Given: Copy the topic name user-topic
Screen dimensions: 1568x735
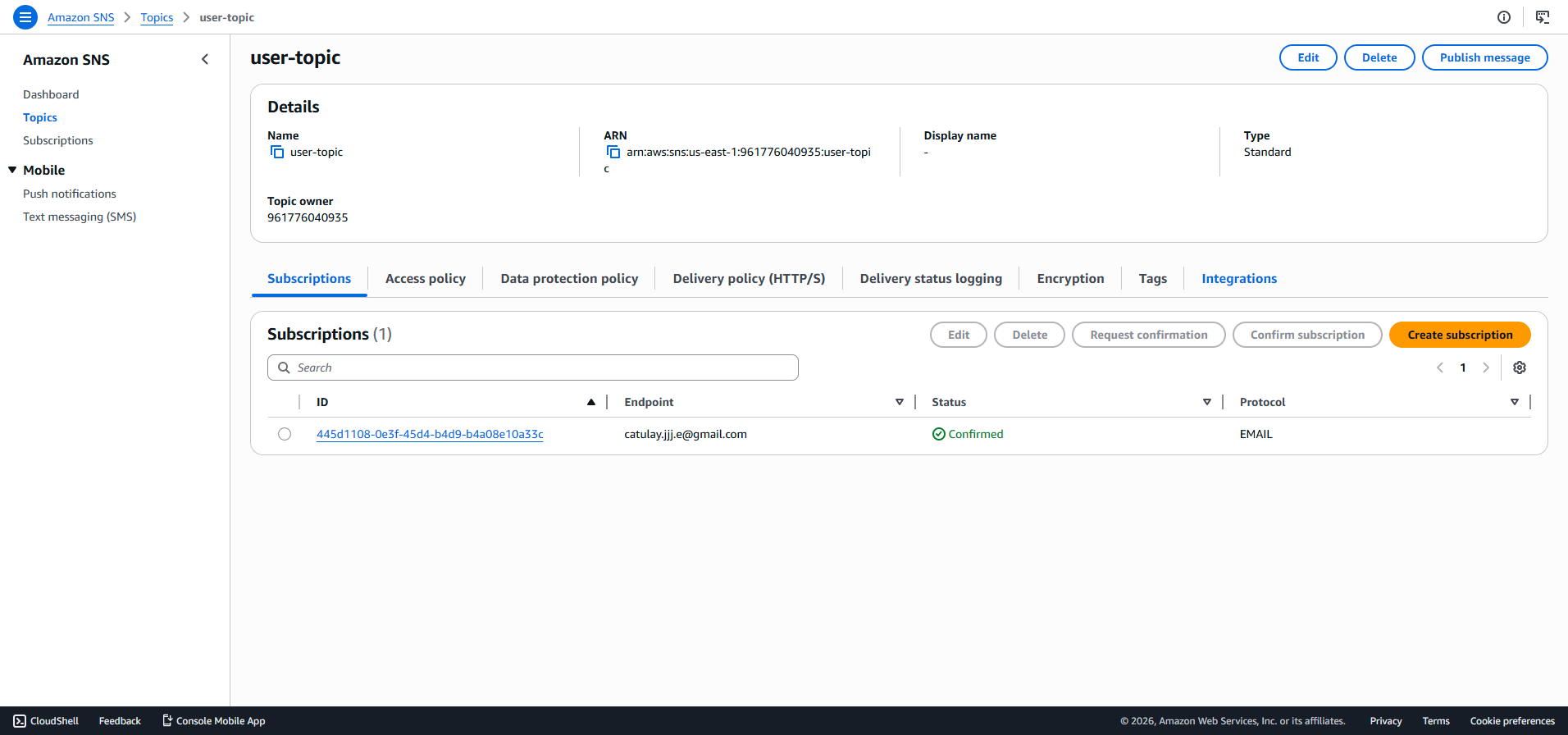Looking at the screenshot, I should pyautogui.click(x=277, y=153).
